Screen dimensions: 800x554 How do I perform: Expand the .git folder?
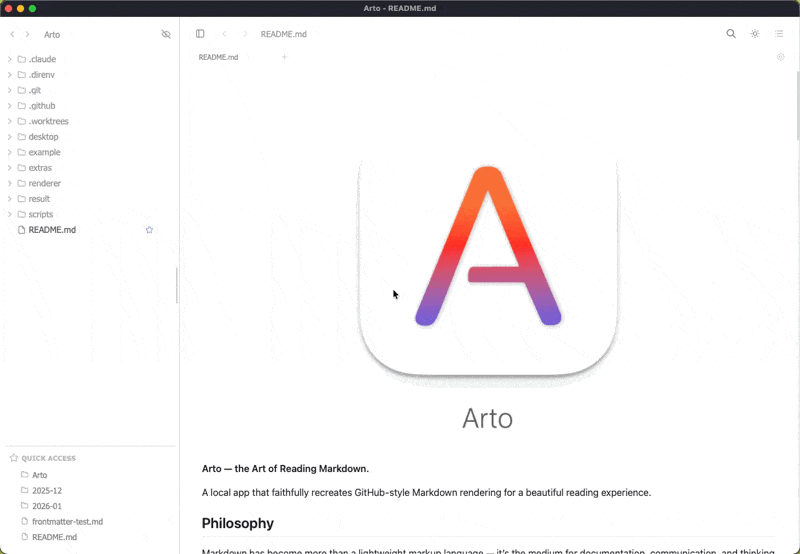click(x=9, y=90)
